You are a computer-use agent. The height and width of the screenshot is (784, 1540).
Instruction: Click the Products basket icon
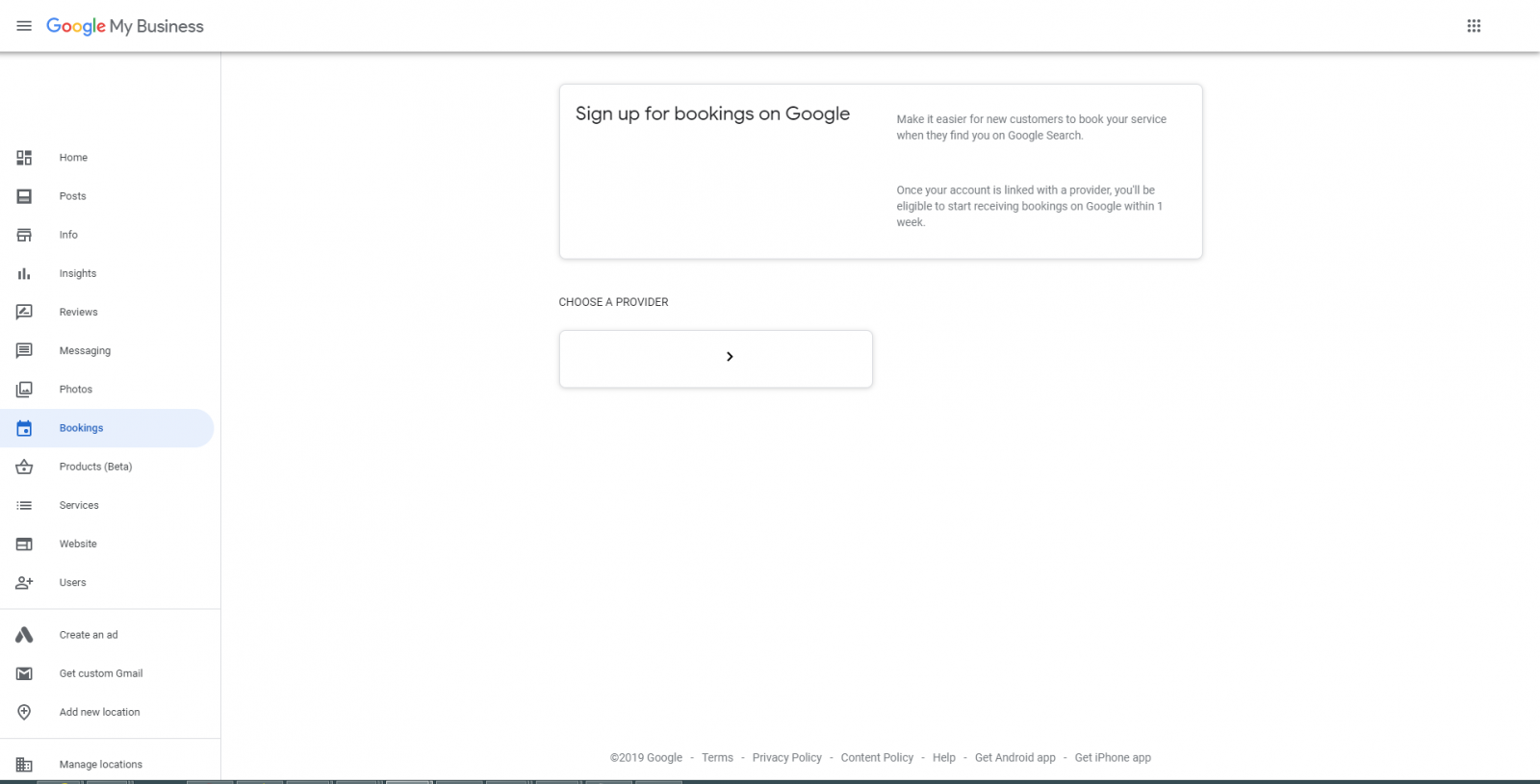pos(24,467)
